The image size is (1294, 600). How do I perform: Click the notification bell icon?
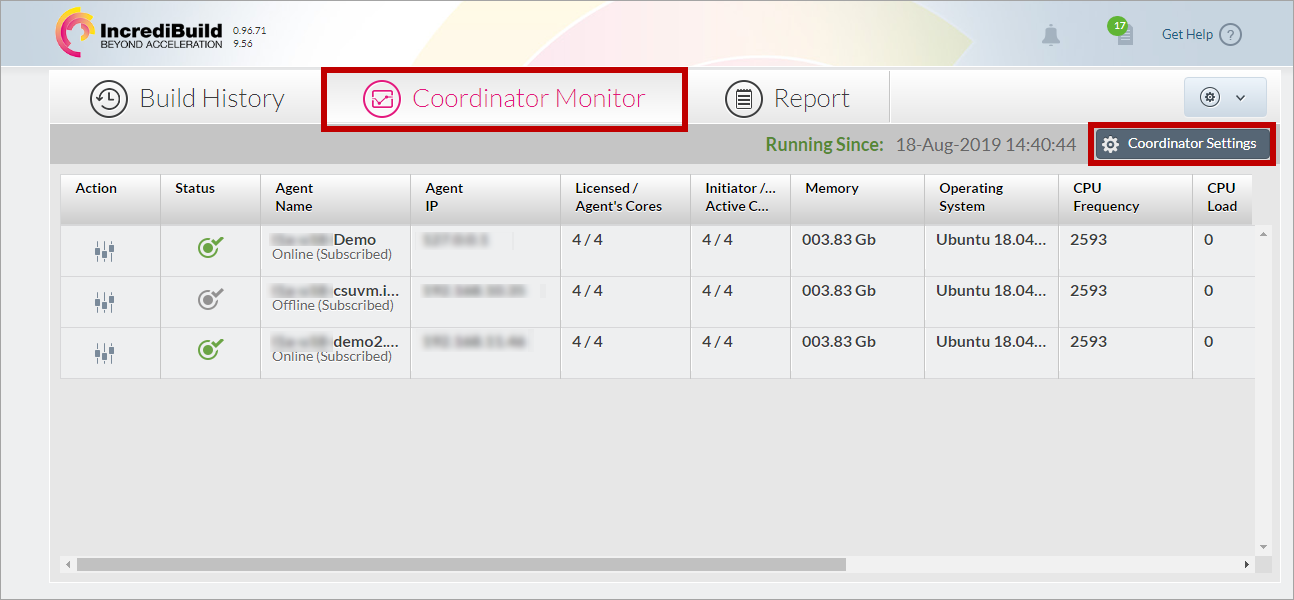pos(1050,35)
